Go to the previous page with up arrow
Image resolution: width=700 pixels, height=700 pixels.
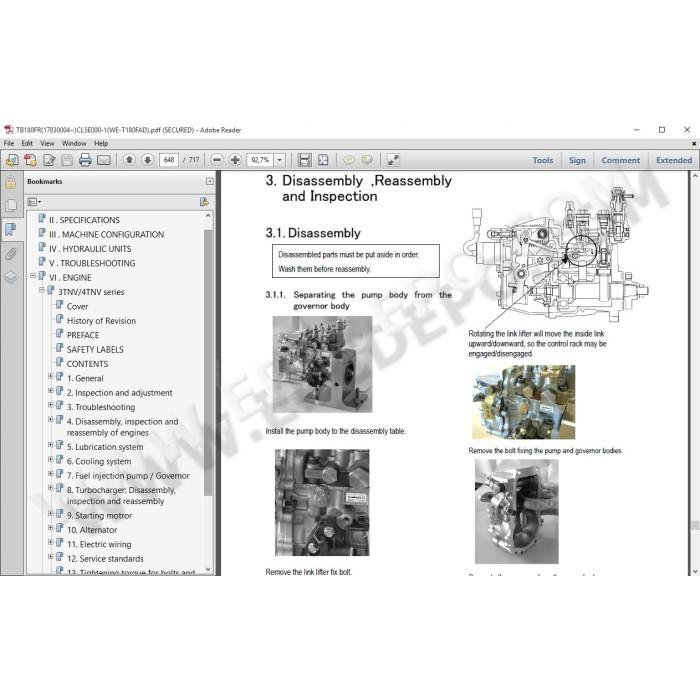129,159
